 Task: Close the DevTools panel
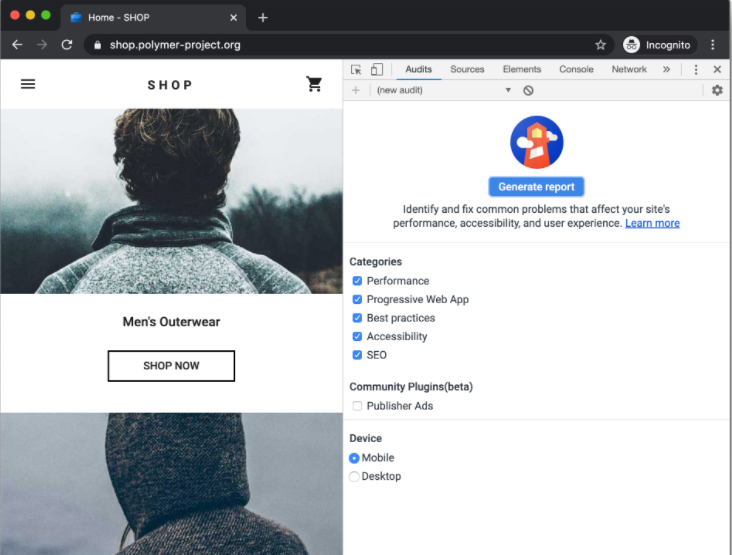point(717,70)
